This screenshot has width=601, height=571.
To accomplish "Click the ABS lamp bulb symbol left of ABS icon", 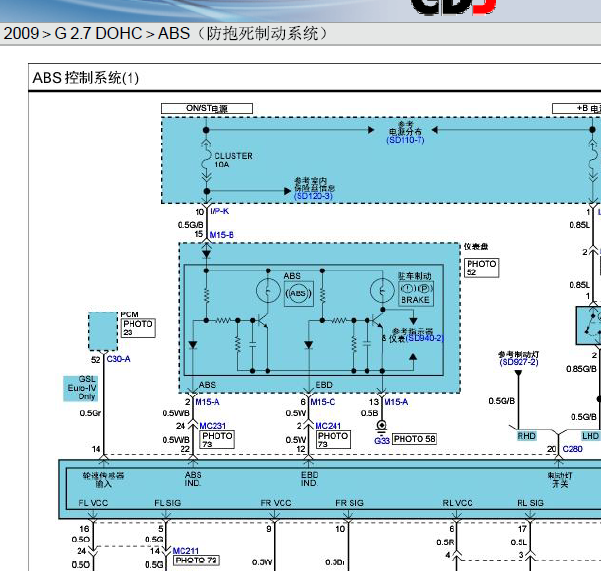I will (x=268, y=291).
